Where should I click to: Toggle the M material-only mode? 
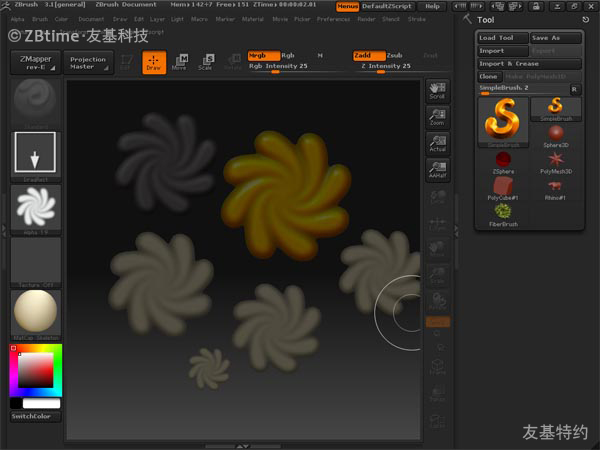click(x=320, y=56)
